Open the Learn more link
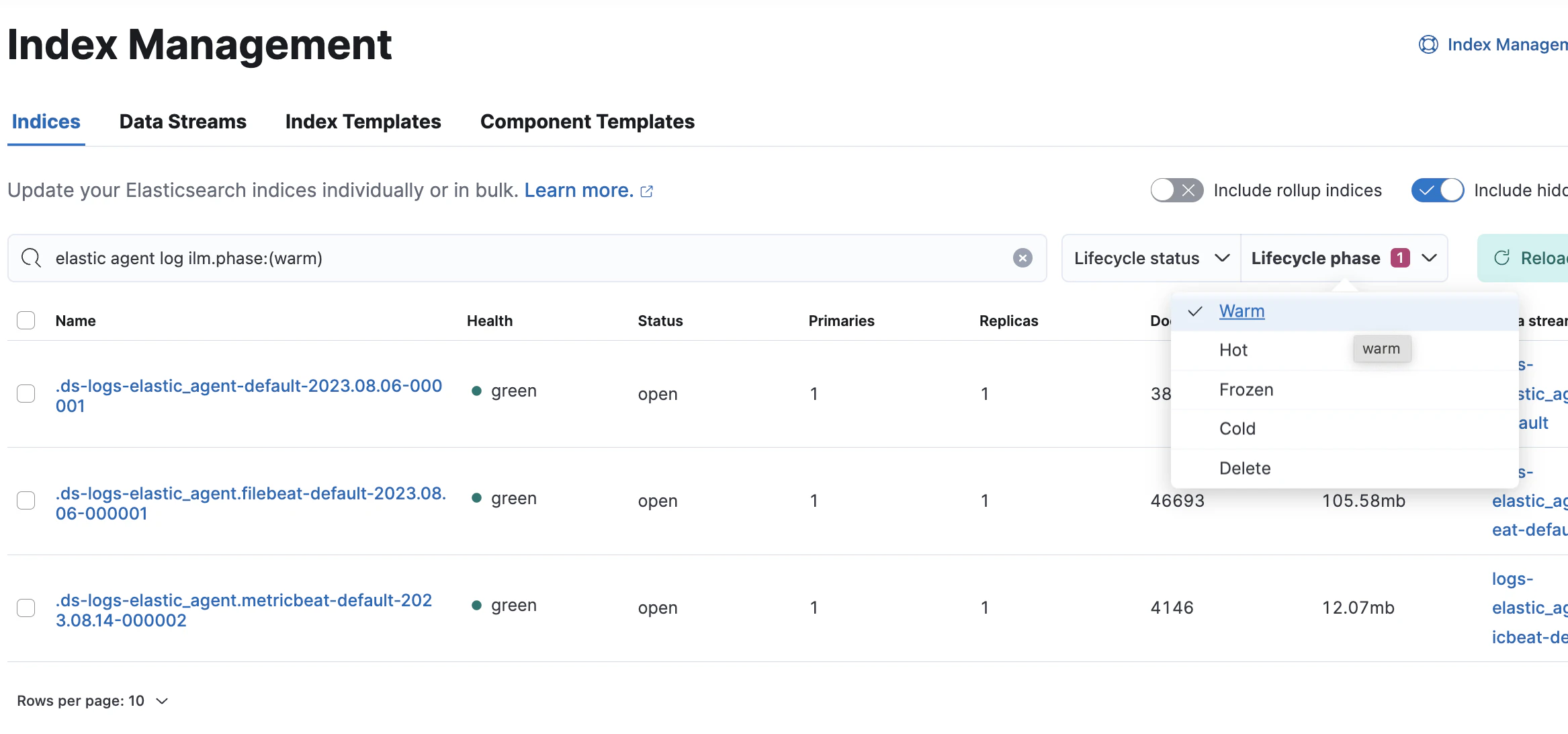The width and height of the screenshot is (1568, 734). coord(578,191)
